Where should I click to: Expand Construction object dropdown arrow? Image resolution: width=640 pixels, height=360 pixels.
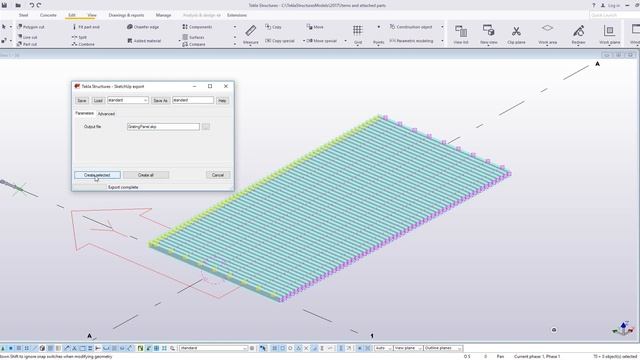click(442, 27)
